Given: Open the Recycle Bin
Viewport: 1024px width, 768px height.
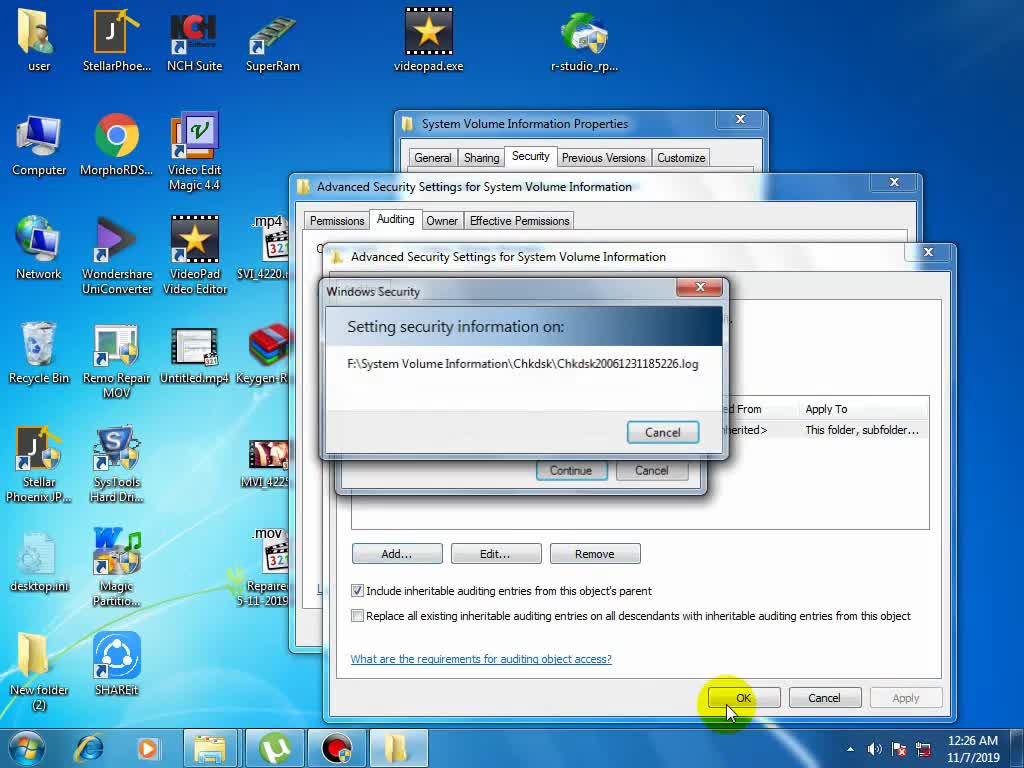Looking at the screenshot, I should pos(39,353).
